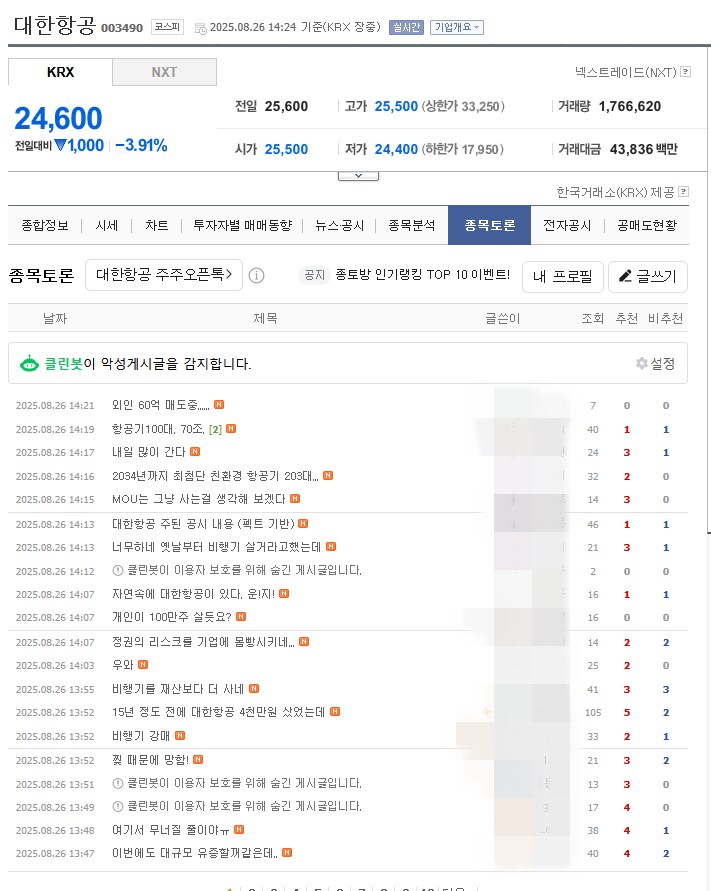Image resolution: width=711 pixels, height=891 pixels.
Task: Open the 투자자별 매매동향 tab
Action: click(243, 226)
